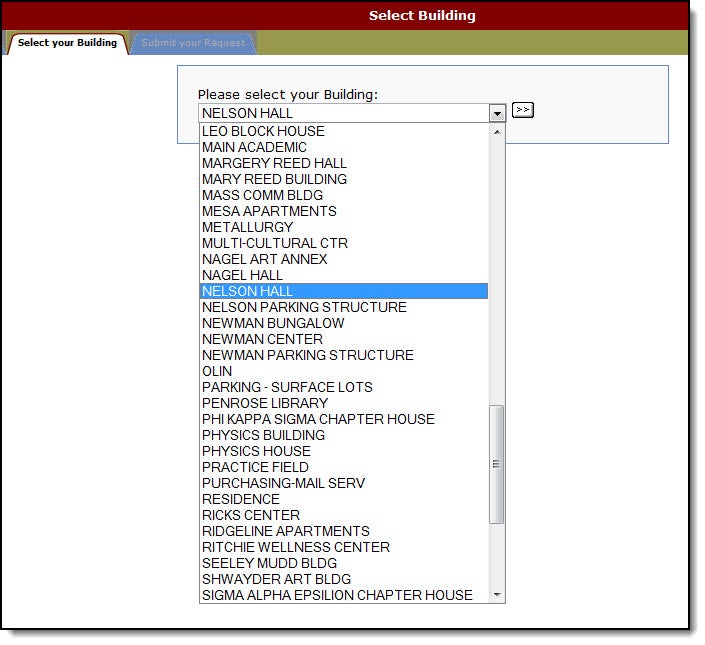Click the building selection text field
Screen dimensions: 705x645
click(x=343, y=114)
